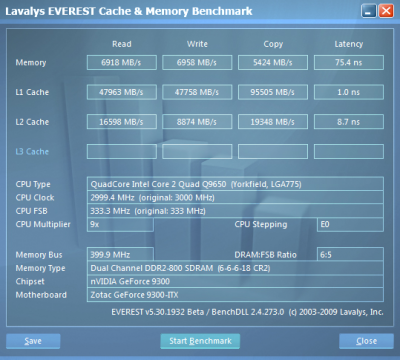This screenshot has width=400, height=360.
Task: Click the Latency column header
Action: [x=349, y=44]
